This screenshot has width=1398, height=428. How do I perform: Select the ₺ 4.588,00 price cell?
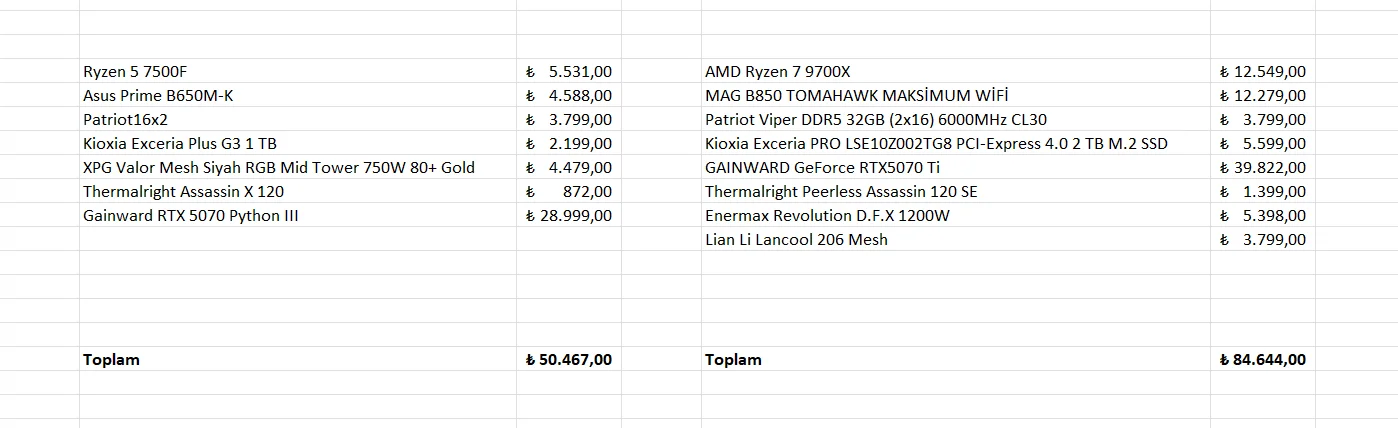point(569,95)
